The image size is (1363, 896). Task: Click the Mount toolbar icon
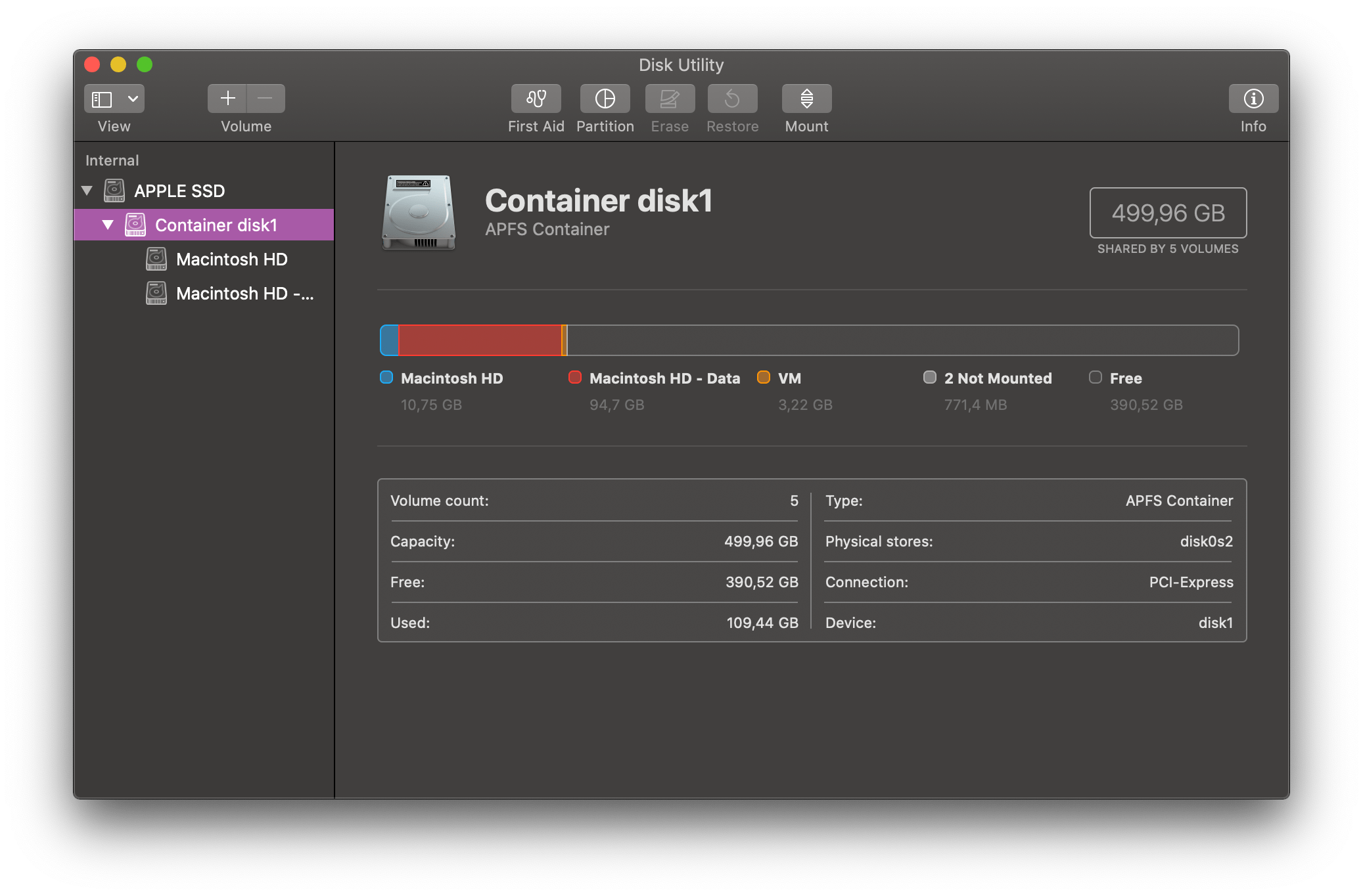(806, 99)
